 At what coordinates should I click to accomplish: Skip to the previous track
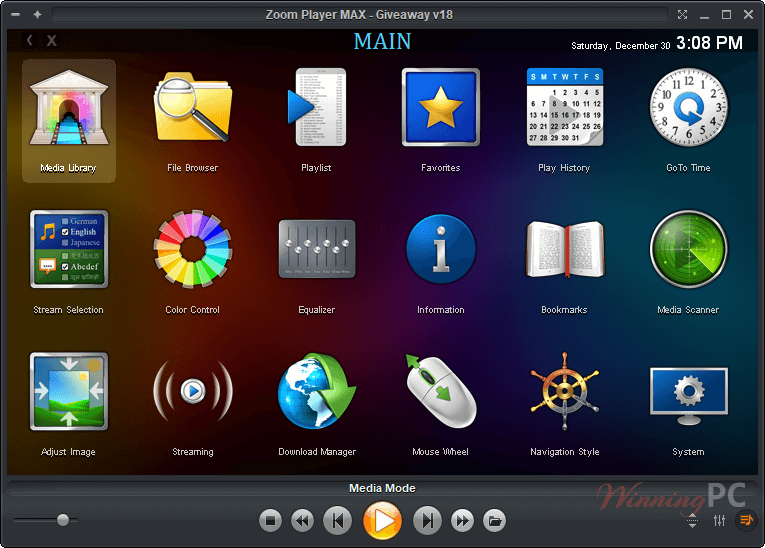tap(338, 521)
